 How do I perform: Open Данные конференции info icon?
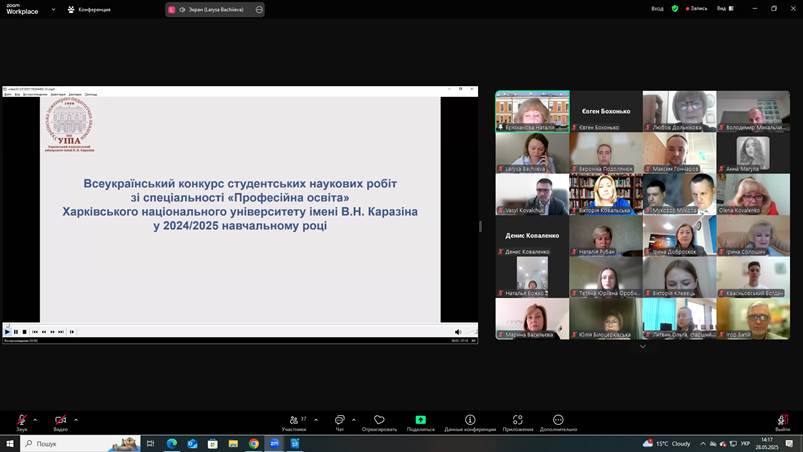coord(469,422)
